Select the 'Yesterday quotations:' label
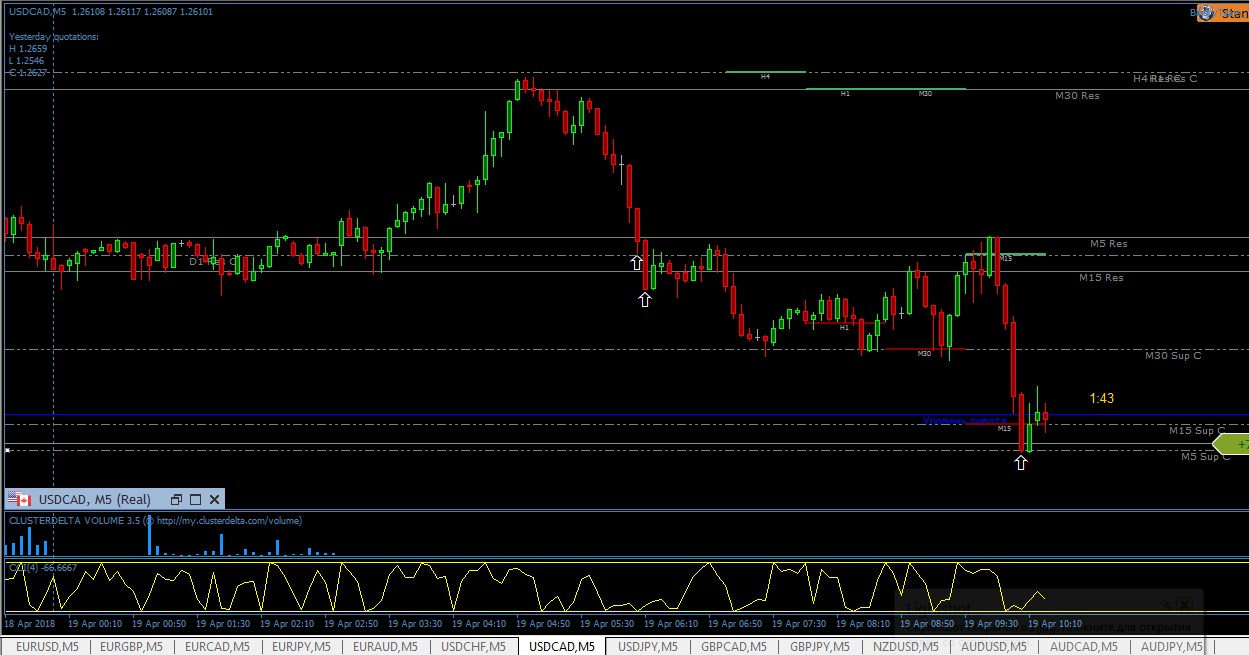1249x655 pixels. click(x=53, y=37)
